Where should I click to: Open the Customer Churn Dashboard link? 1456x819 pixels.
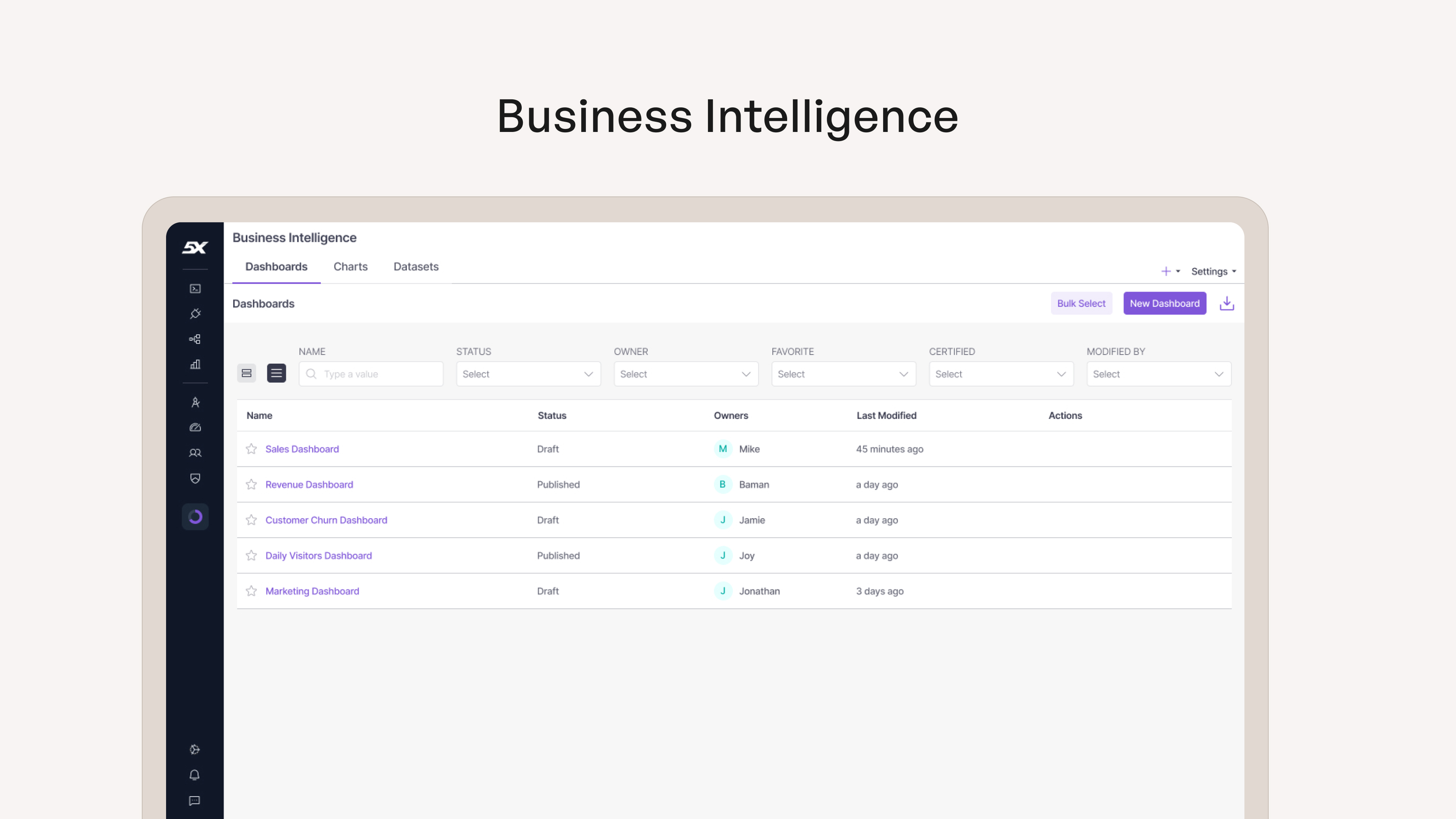326,520
